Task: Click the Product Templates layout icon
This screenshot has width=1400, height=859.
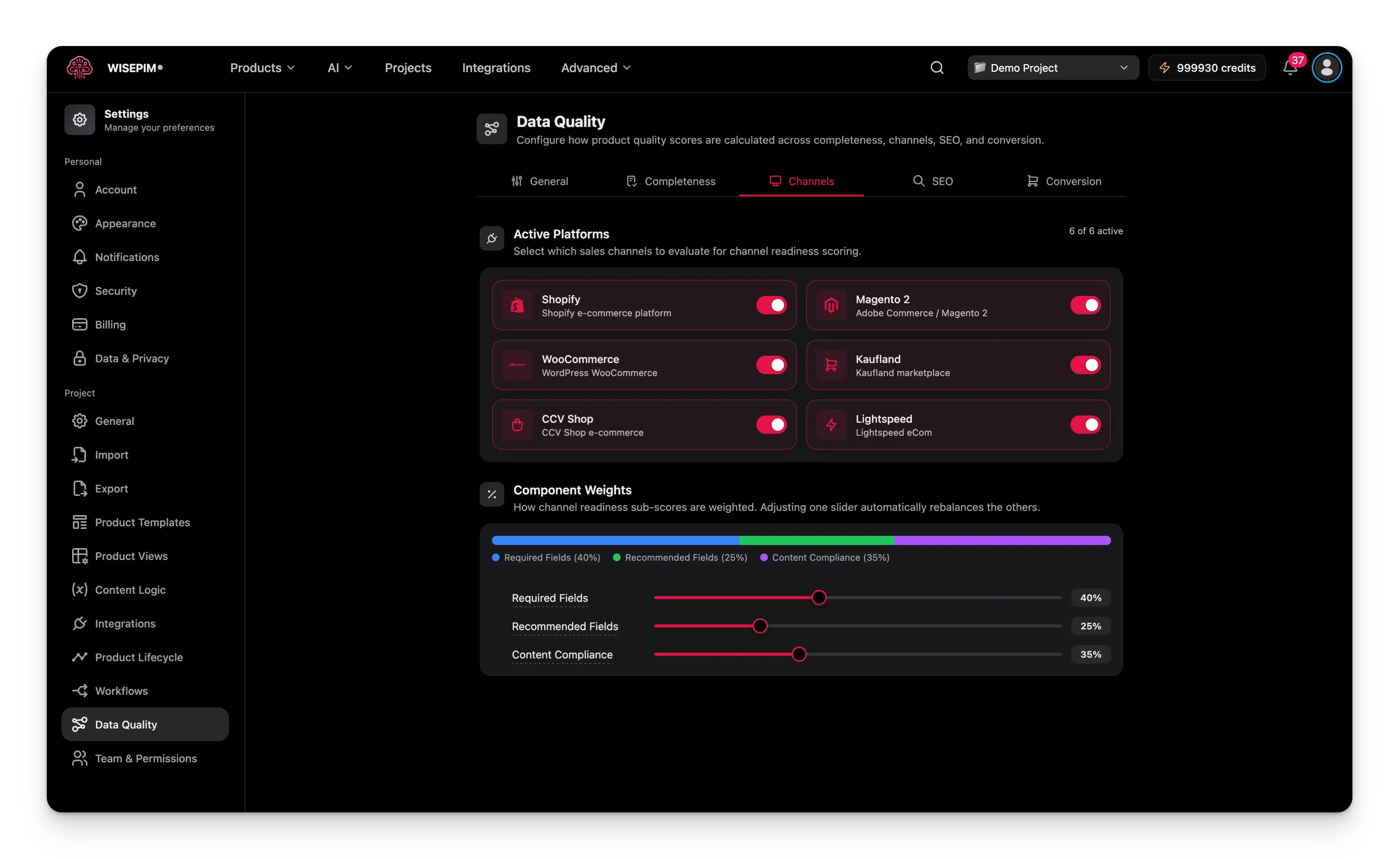Action: [x=79, y=522]
